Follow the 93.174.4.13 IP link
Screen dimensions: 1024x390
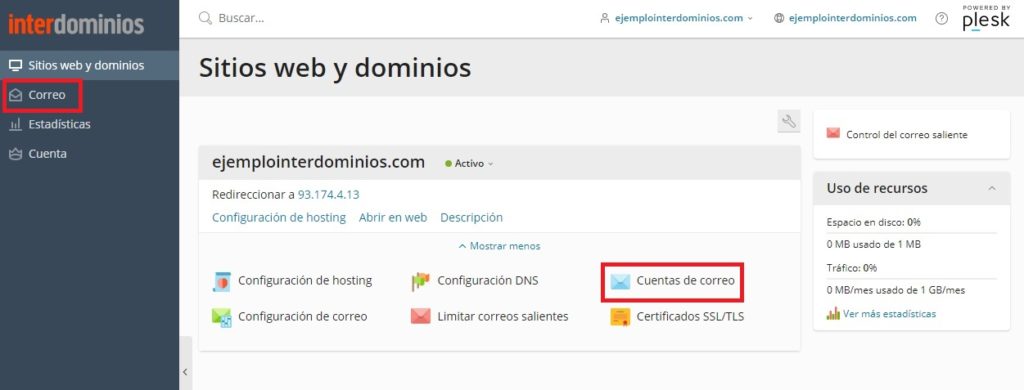click(x=328, y=195)
